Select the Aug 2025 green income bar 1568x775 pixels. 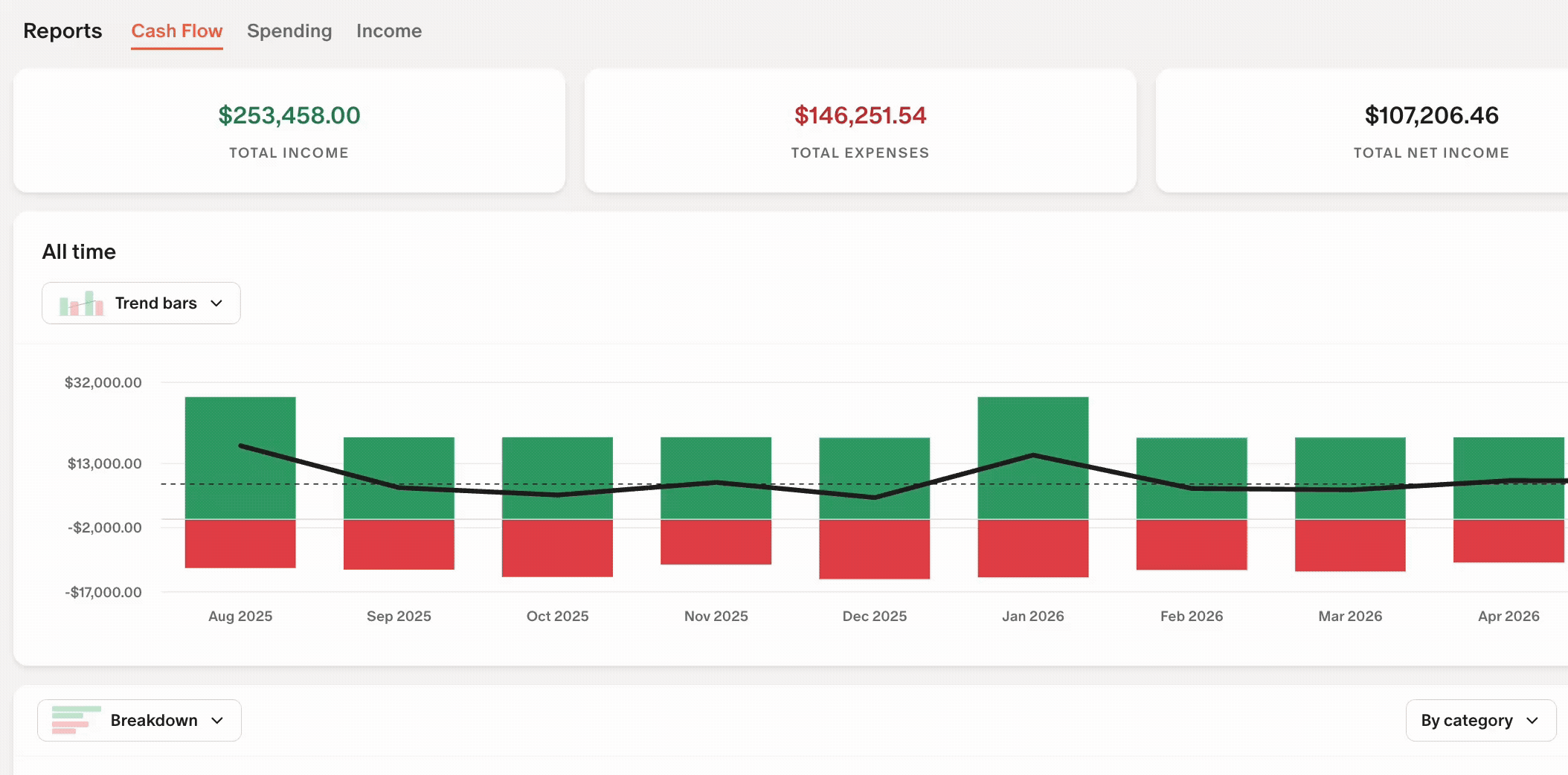coord(240,457)
